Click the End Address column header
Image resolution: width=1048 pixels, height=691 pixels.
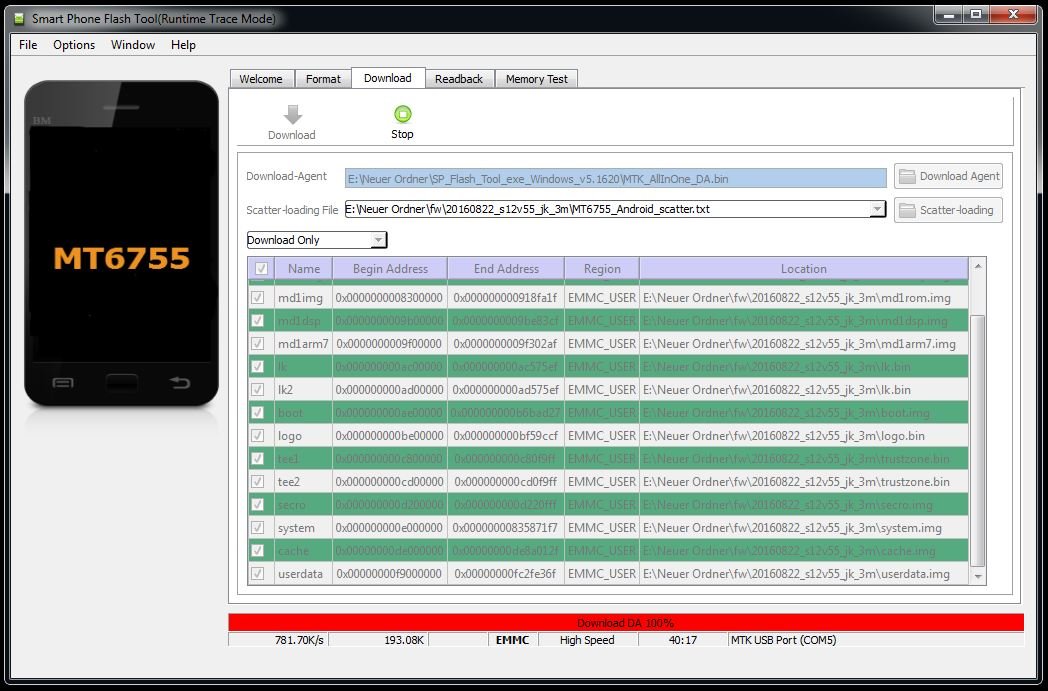[x=506, y=269]
